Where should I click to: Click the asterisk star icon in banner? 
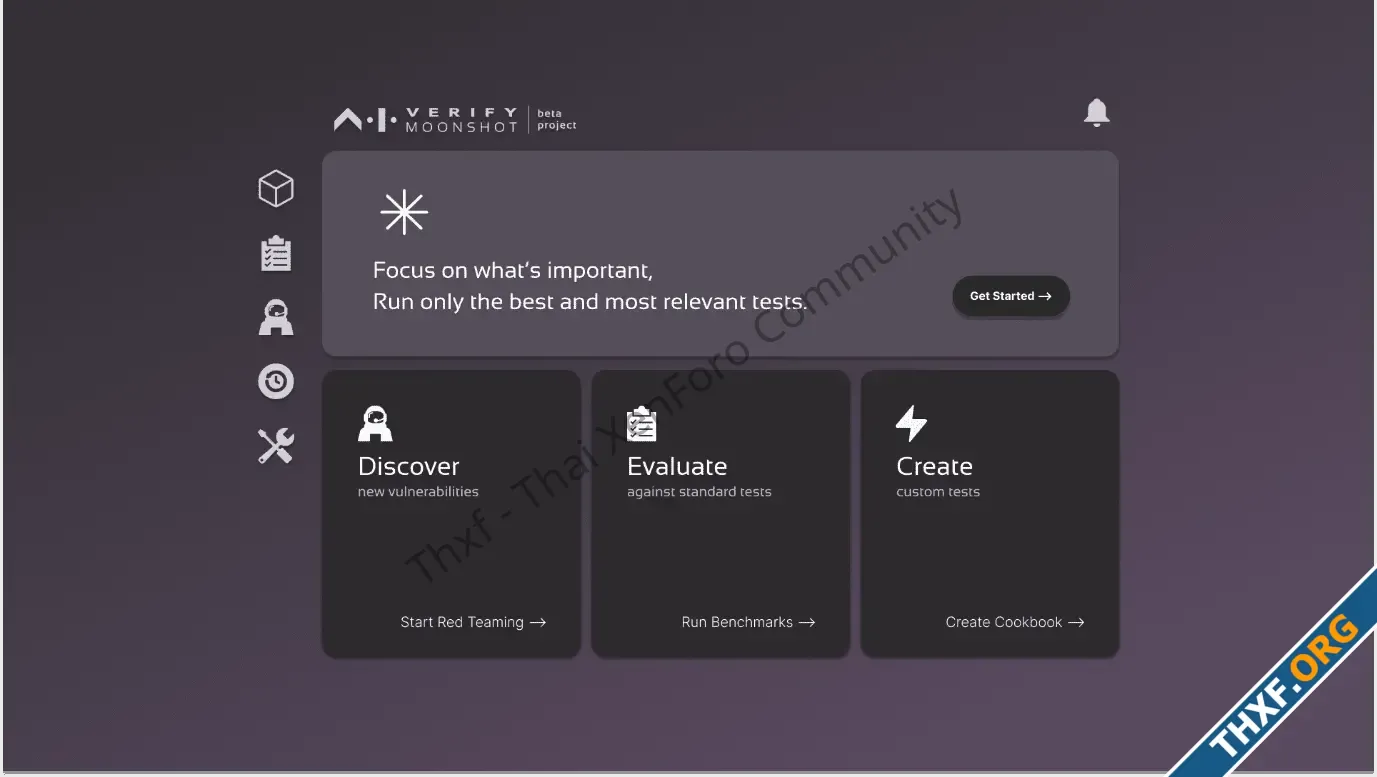click(404, 213)
